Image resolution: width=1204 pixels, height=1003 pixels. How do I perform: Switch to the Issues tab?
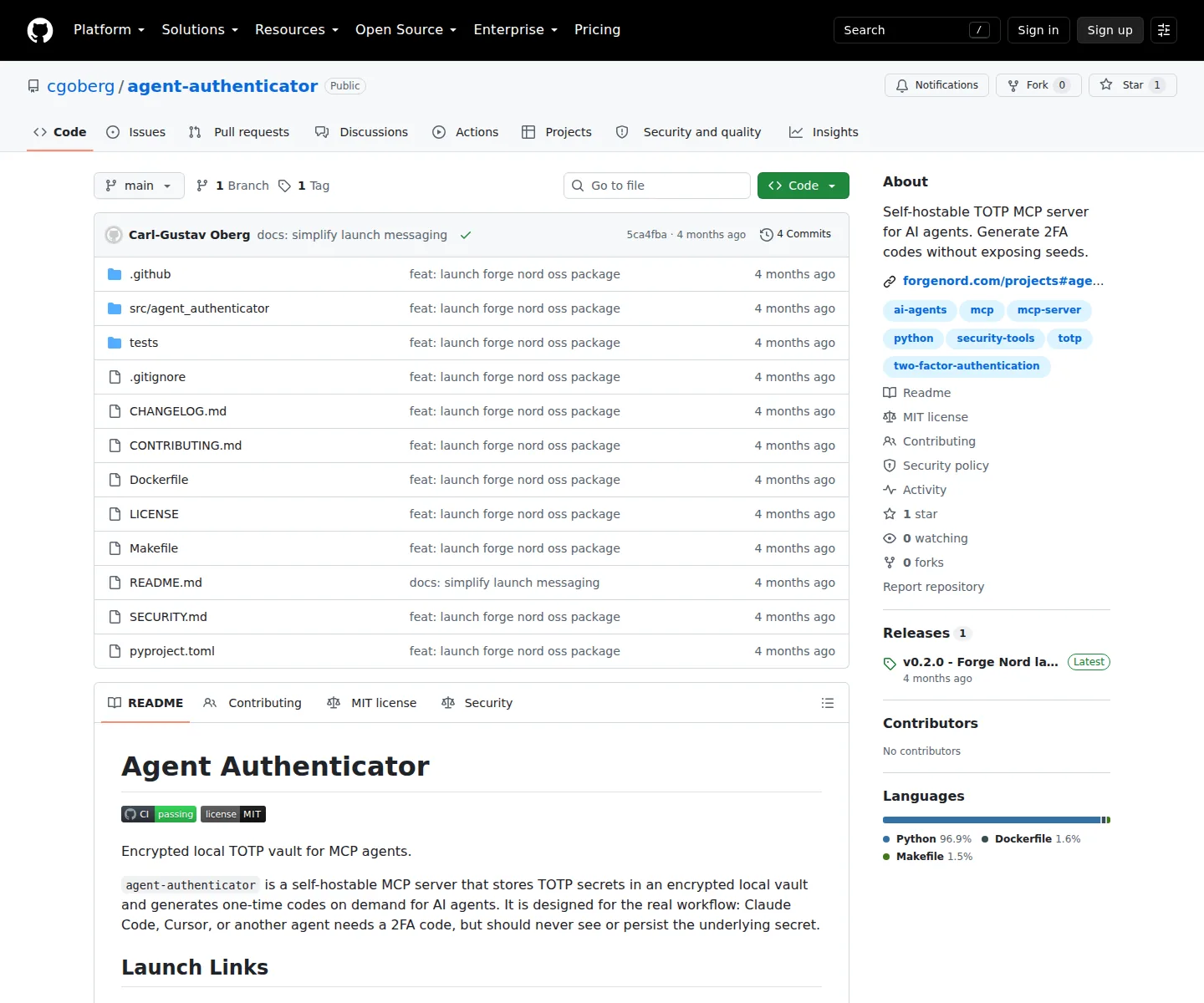pyautogui.click(x=136, y=132)
